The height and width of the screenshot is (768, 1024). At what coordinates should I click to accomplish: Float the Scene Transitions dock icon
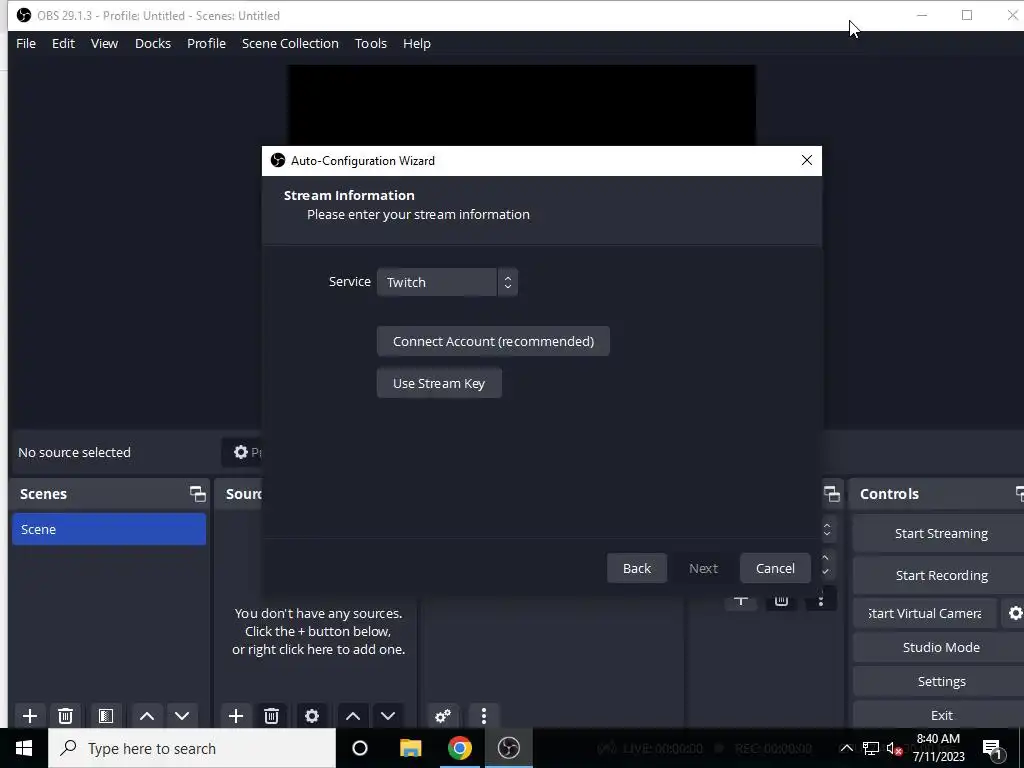pyautogui.click(x=831, y=494)
